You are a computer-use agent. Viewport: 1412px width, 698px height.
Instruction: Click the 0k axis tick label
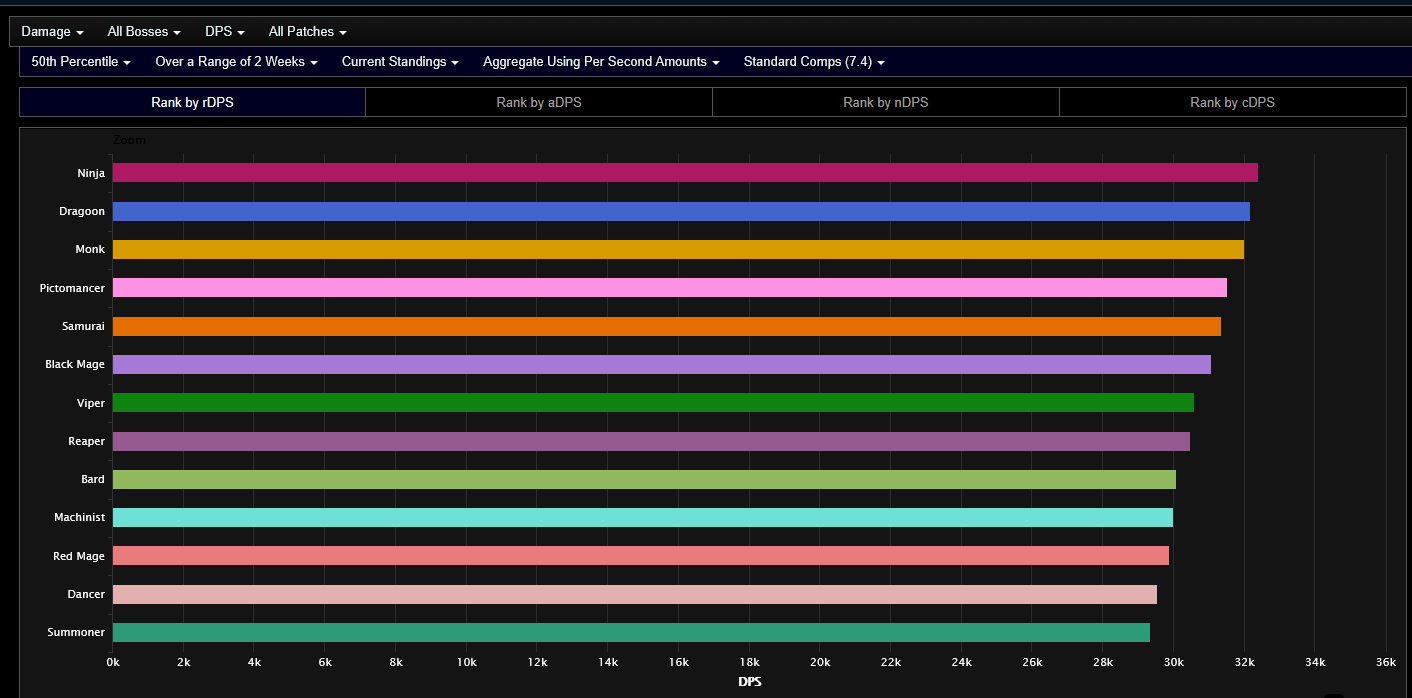tap(113, 662)
